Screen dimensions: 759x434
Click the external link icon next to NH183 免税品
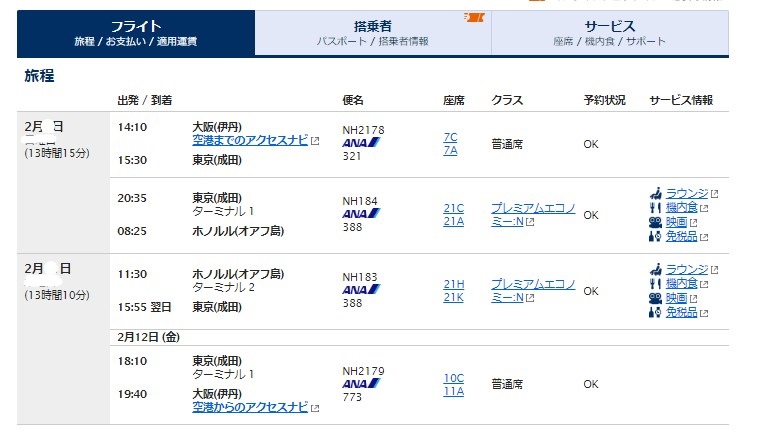(x=704, y=314)
